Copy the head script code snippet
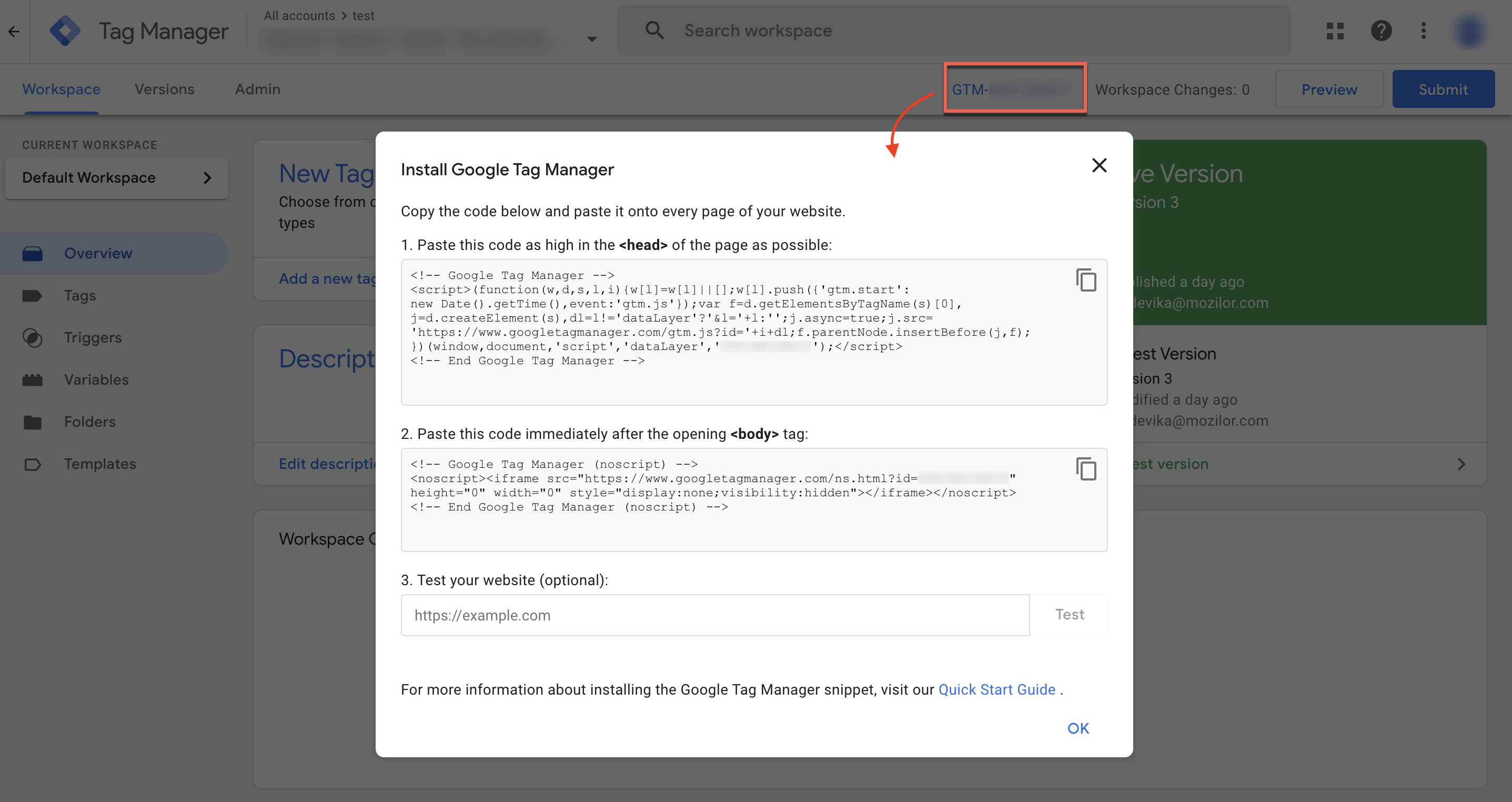The image size is (1512, 802). click(x=1085, y=279)
